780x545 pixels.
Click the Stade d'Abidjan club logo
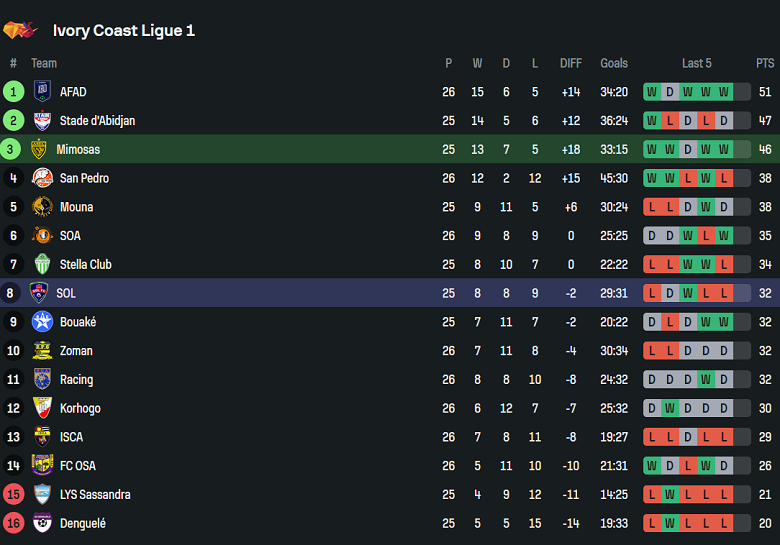[42, 121]
